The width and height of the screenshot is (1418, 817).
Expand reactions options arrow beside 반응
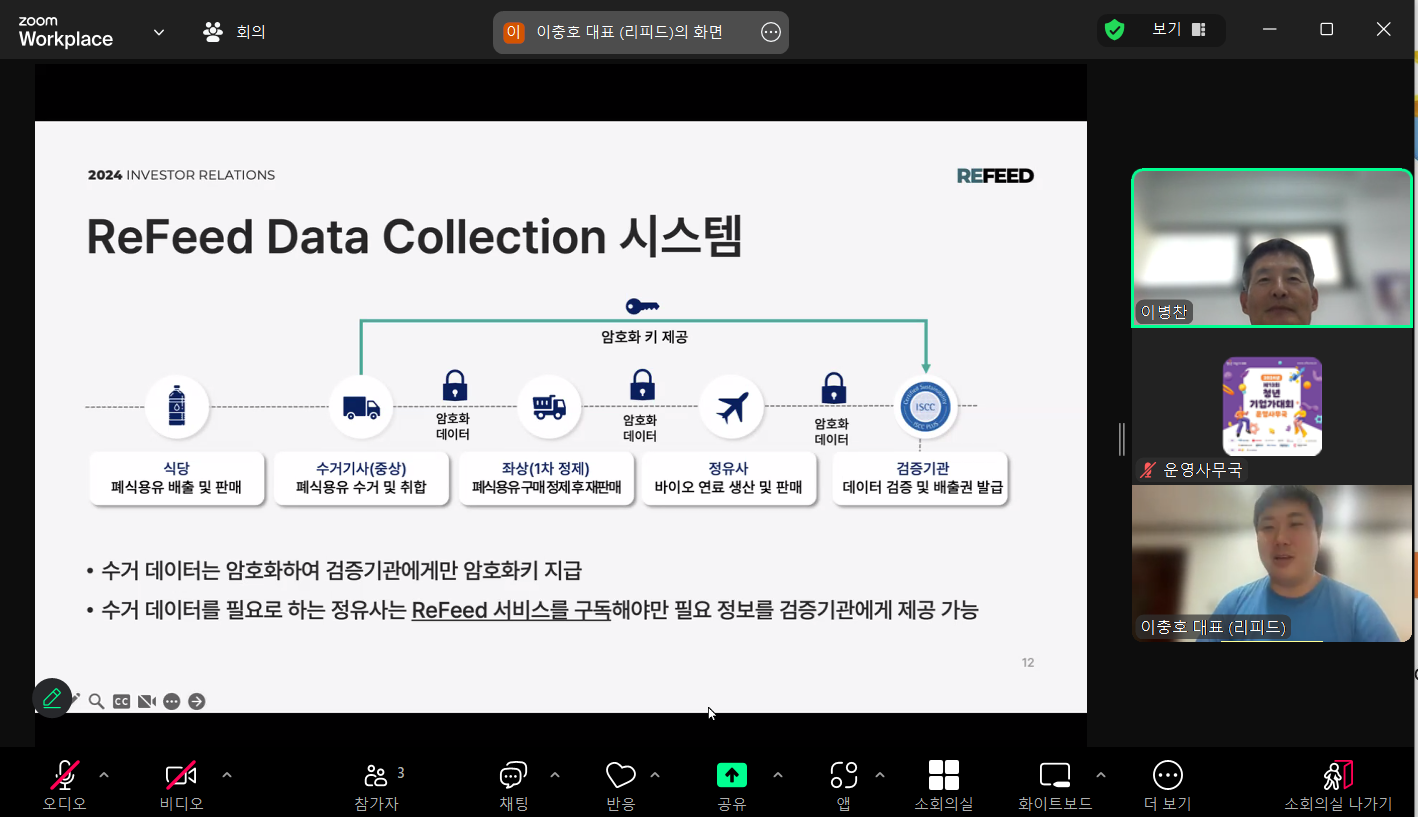[x=655, y=775]
